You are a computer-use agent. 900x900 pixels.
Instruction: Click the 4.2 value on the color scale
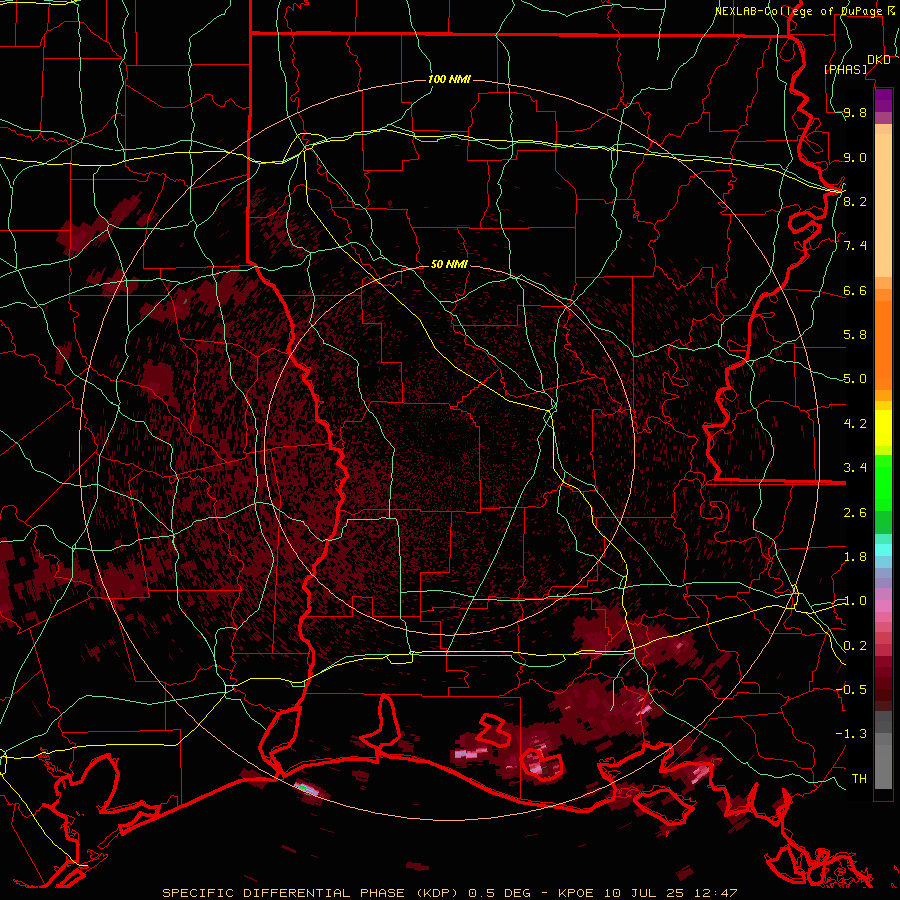[855, 424]
